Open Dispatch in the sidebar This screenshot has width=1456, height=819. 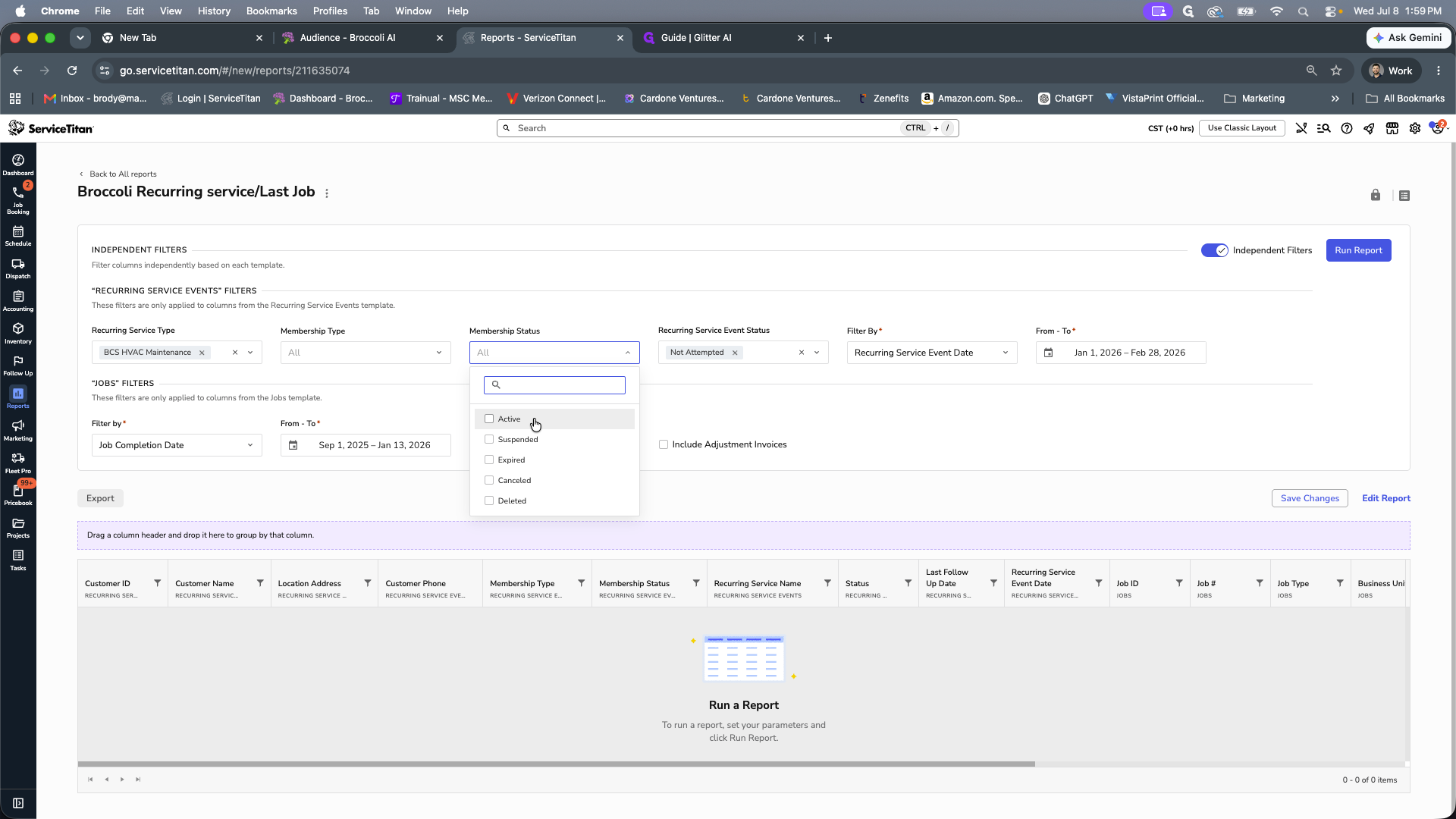(18, 268)
